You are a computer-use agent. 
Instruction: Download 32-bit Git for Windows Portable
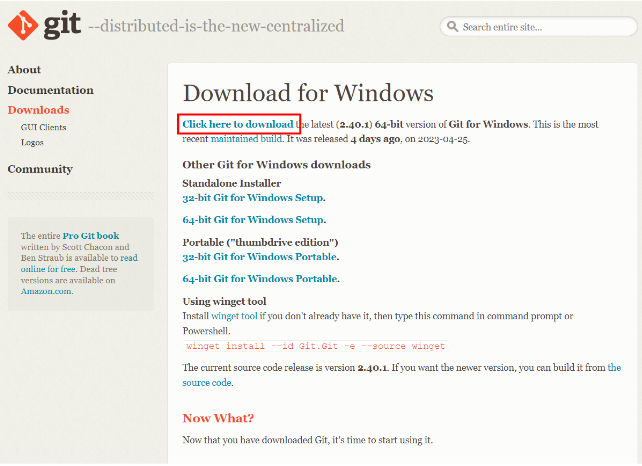tap(260, 257)
